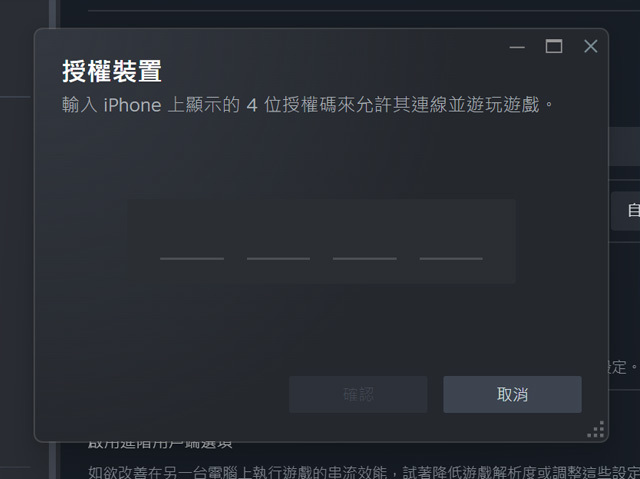This screenshot has height=479, width=640.
Task: Close the 授權裝置 dialog with X
Action: tap(591, 46)
